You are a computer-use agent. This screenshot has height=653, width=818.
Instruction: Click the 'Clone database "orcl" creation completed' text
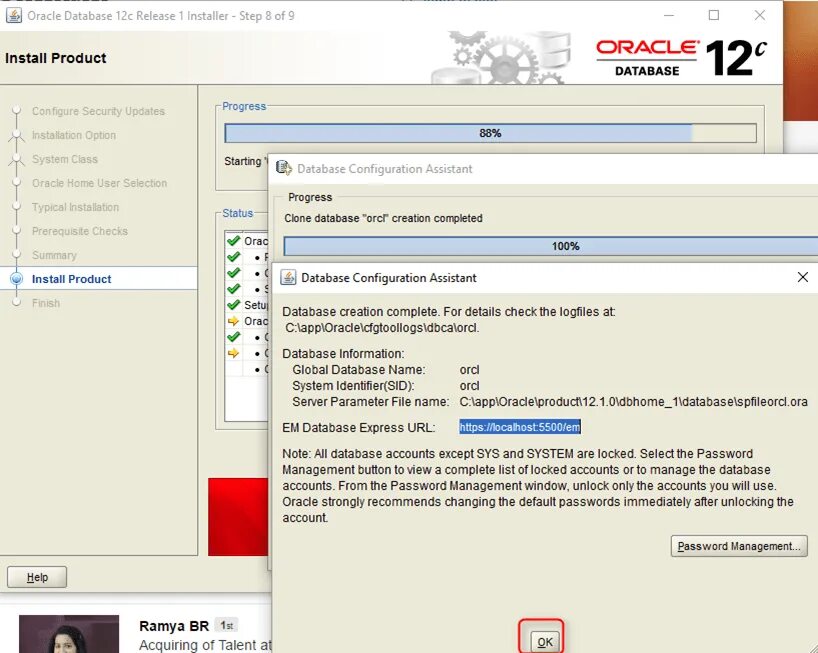coord(383,218)
